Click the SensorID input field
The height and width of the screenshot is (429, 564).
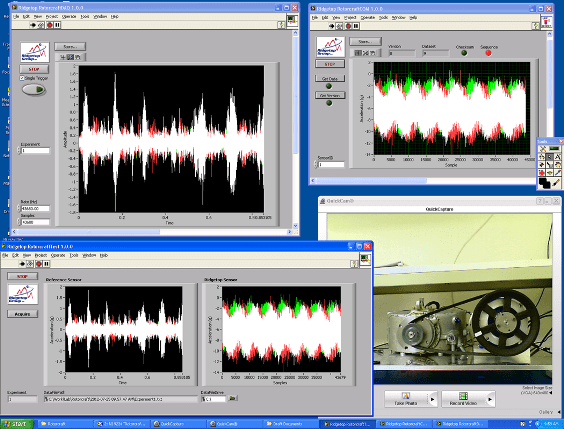pos(331,164)
